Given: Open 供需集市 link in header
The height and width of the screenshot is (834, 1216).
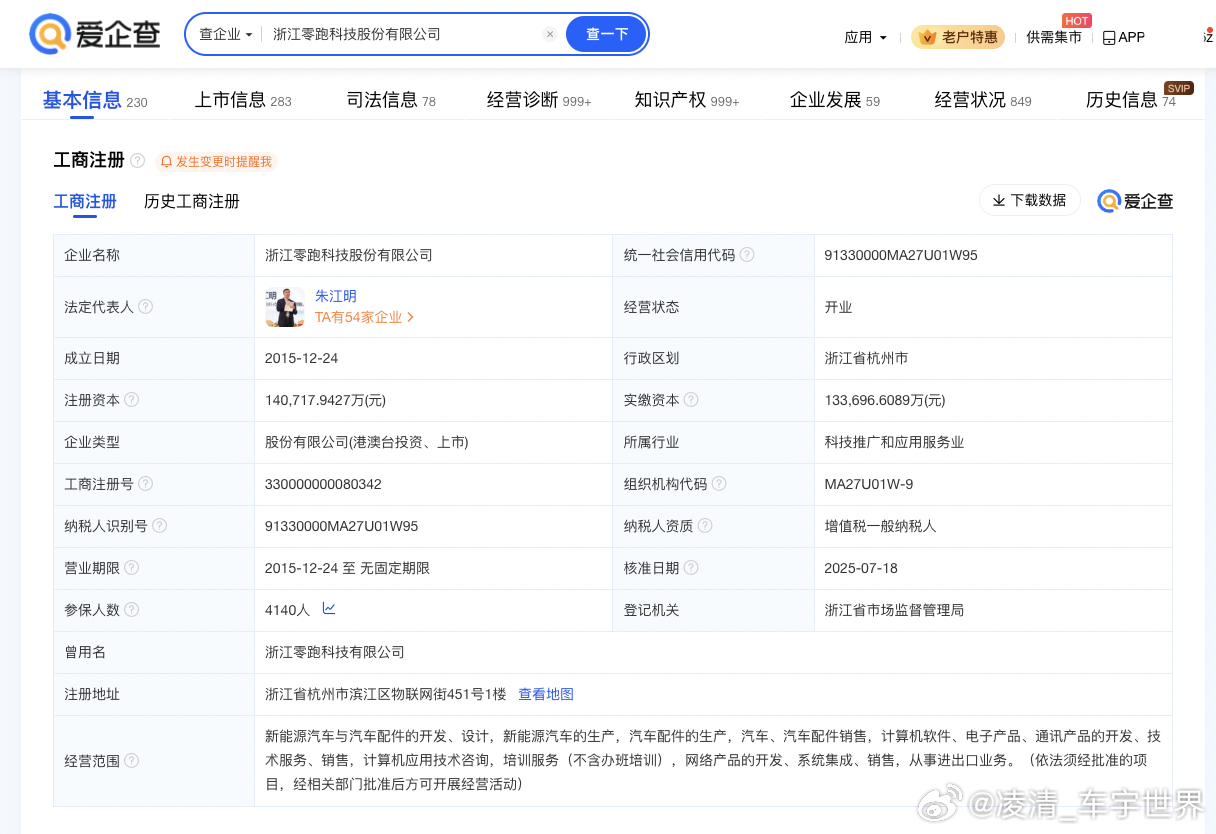Looking at the screenshot, I should pos(1054,37).
